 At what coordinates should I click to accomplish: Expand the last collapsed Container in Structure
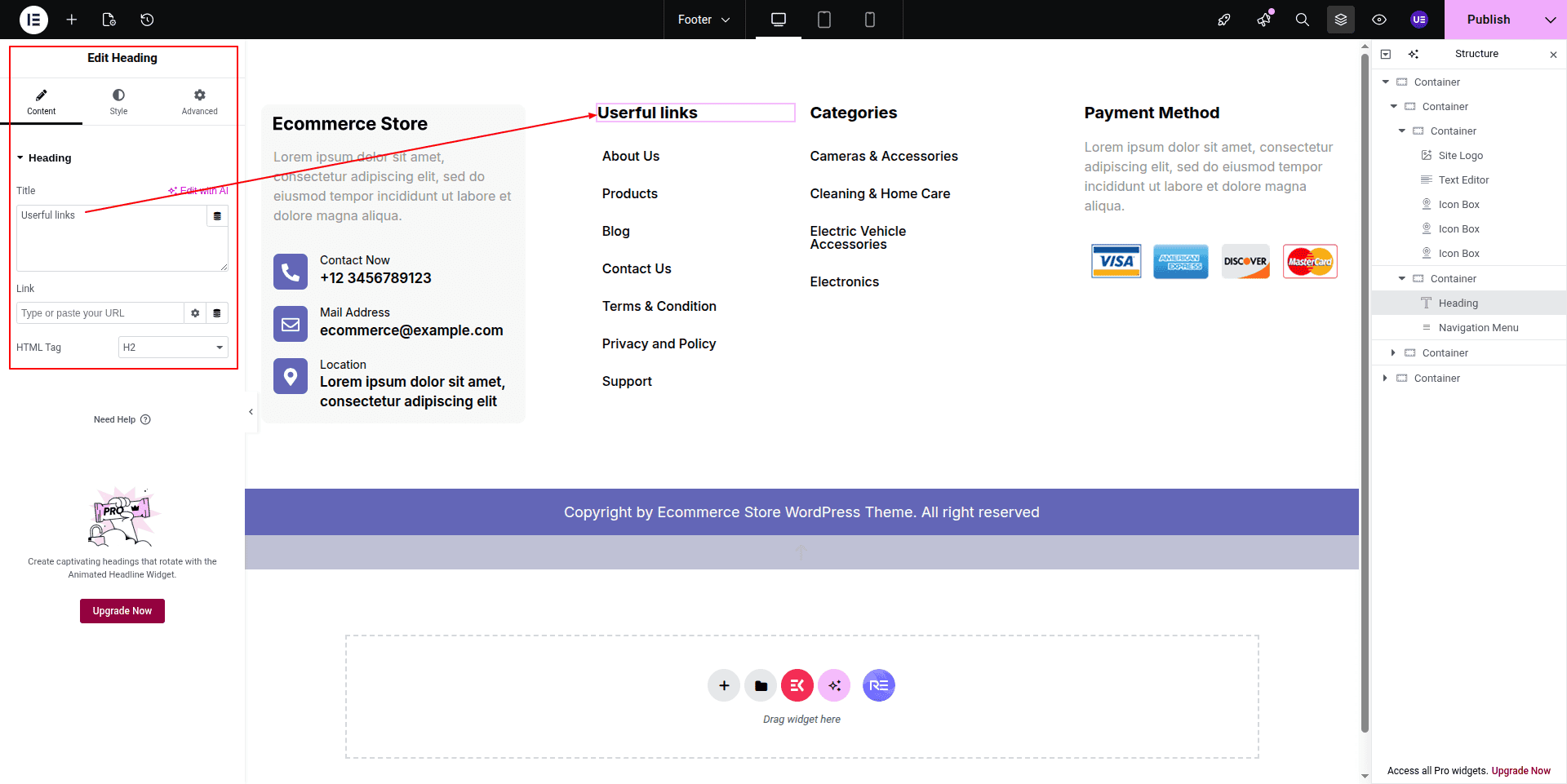click(1385, 379)
